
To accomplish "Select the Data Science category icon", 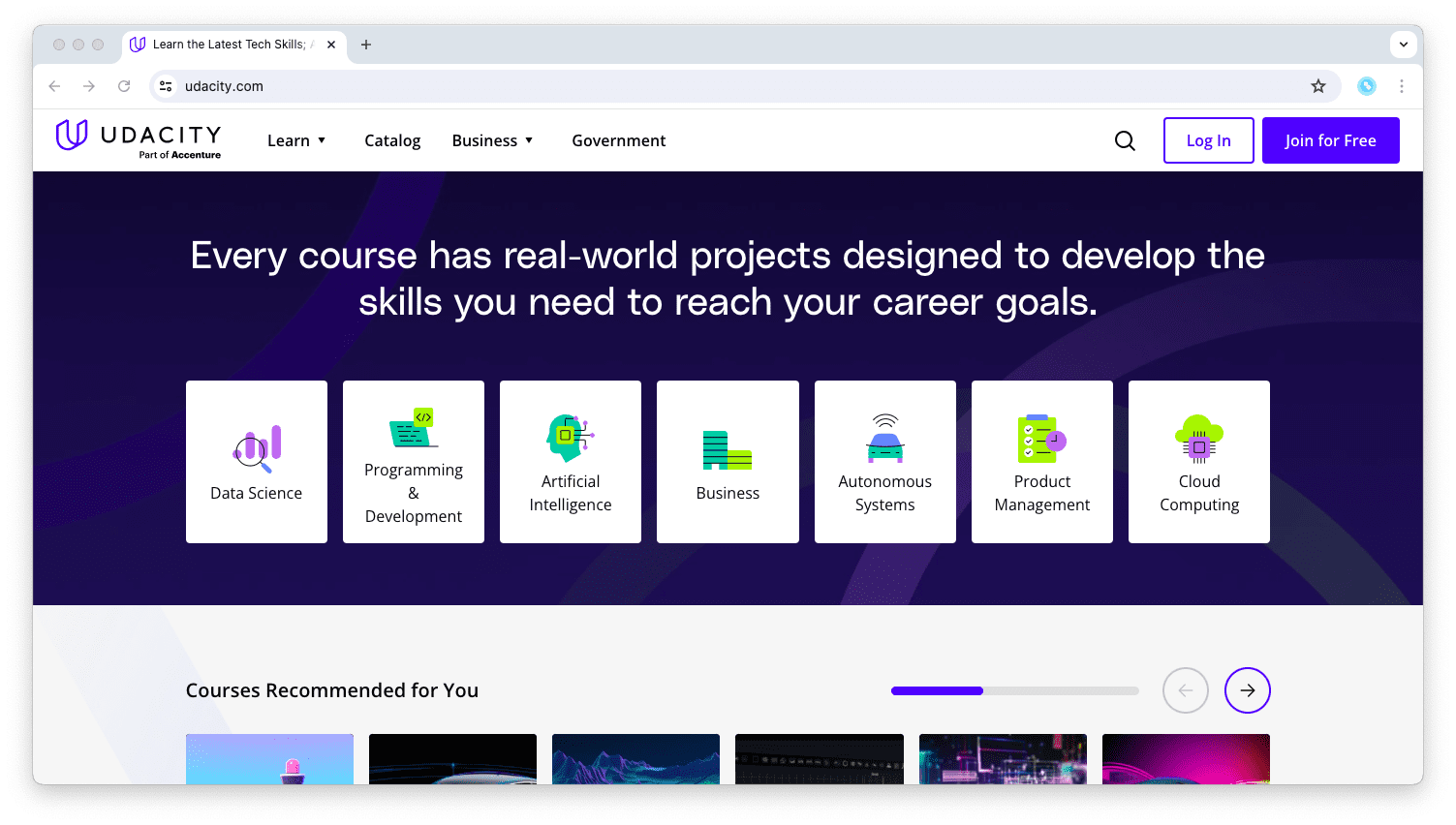I will [x=257, y=448].
